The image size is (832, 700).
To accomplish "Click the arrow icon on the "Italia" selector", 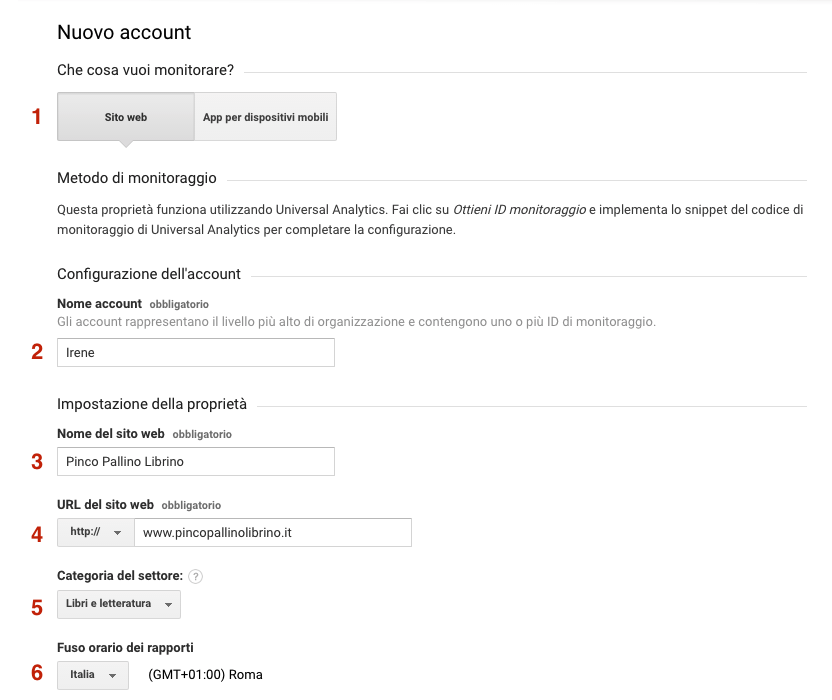I will (x=113, y=675).
